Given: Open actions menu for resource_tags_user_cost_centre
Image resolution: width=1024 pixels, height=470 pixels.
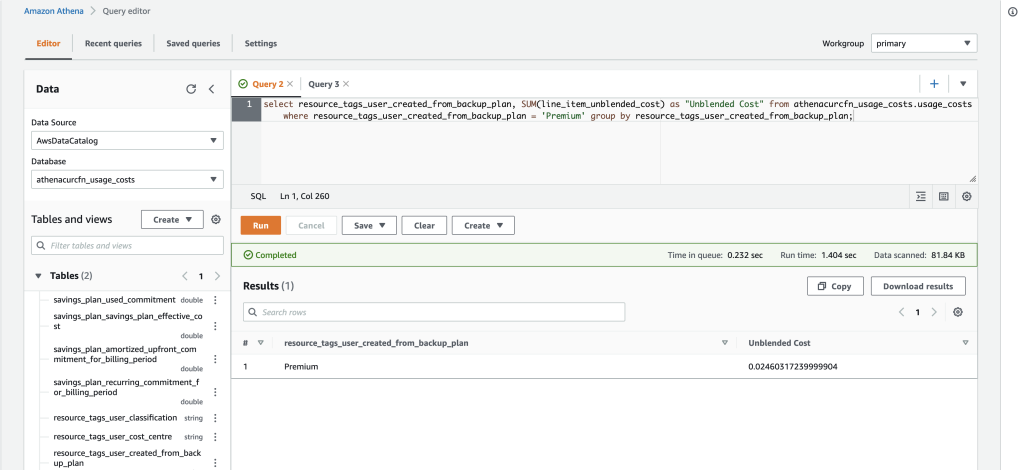Looking at the screenshot, I should (216, 437).
